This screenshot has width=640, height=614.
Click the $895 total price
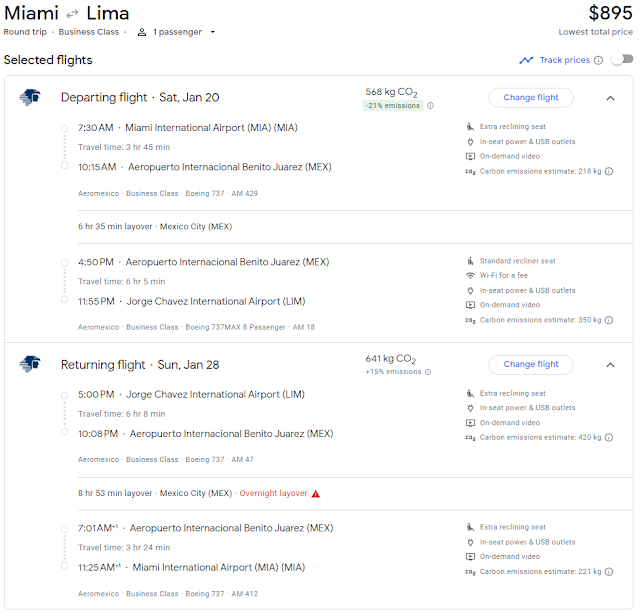click(610, 13)
